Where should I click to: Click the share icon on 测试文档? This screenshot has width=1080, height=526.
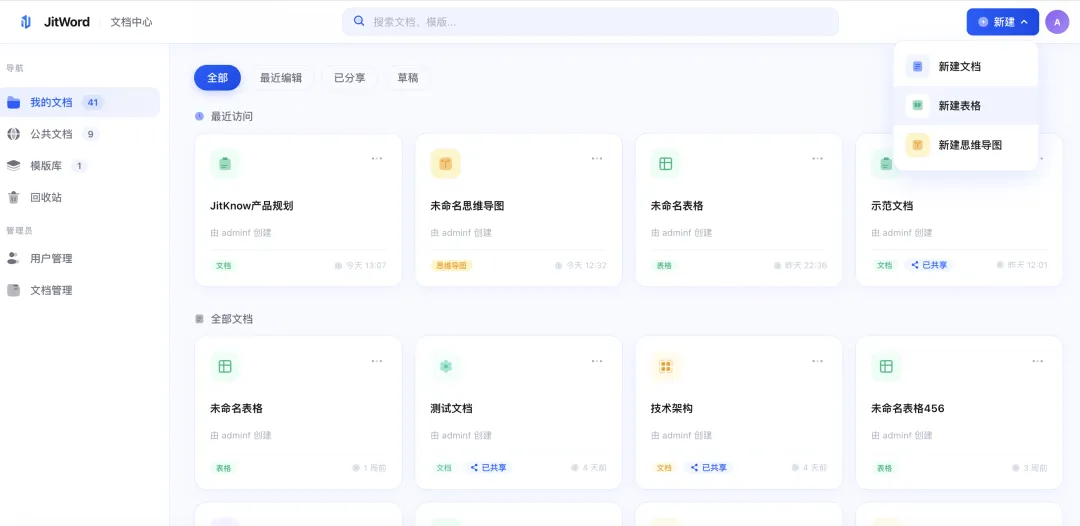(x=475, y=467)
